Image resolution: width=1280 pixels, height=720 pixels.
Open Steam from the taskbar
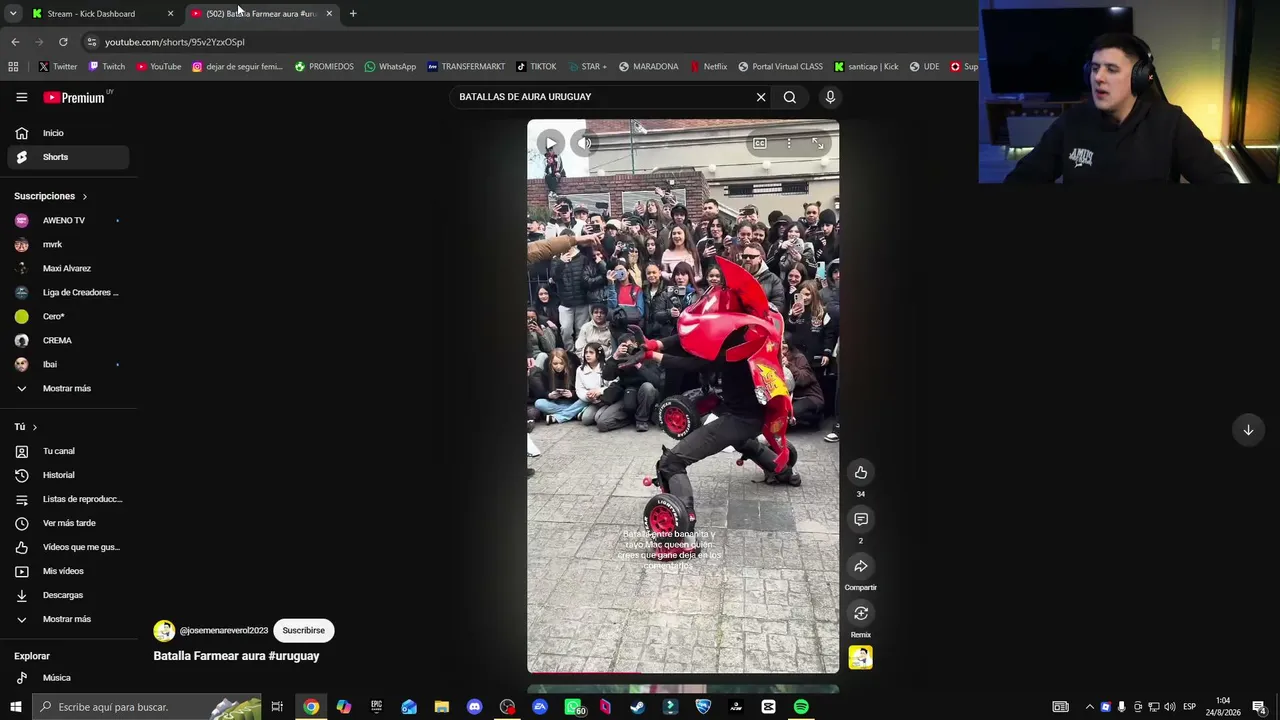coord(637,707)
